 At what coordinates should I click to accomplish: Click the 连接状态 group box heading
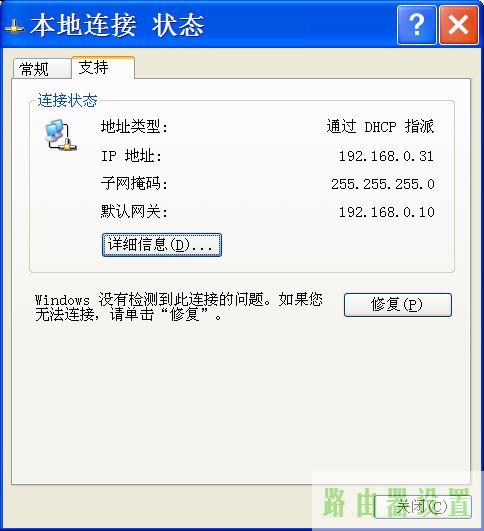tap(67, 100)
